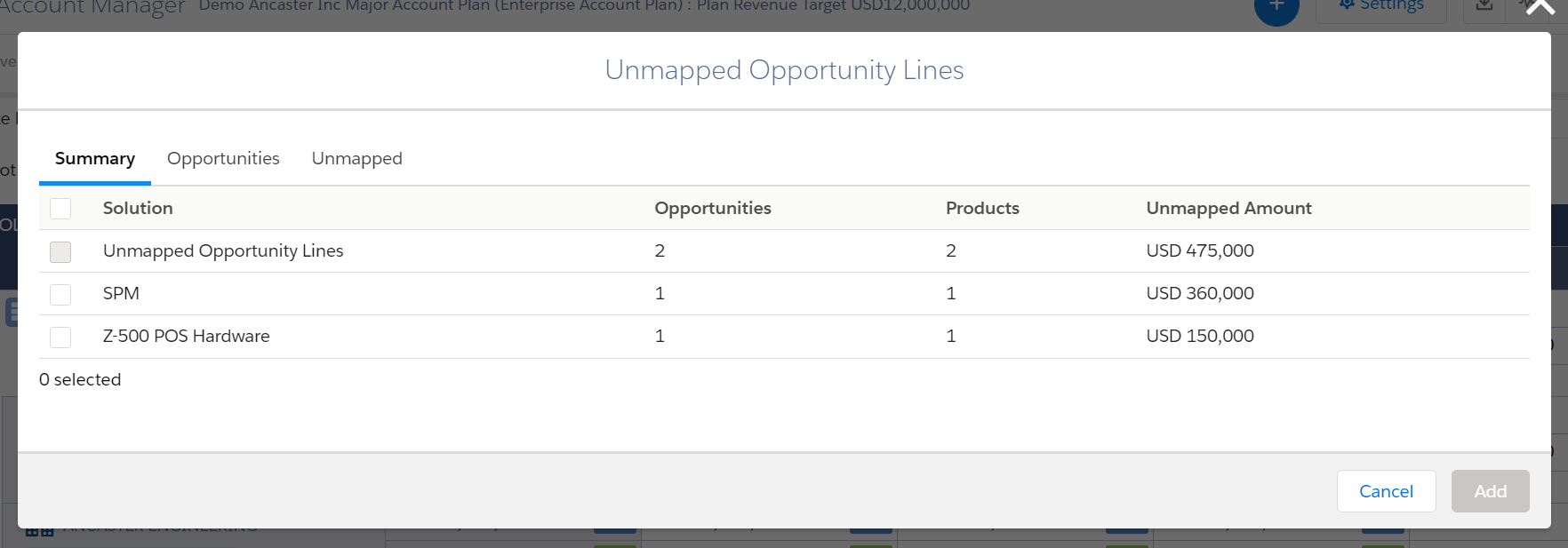
Task: Select the SPM solution name
Action: [x=121, y=293]
